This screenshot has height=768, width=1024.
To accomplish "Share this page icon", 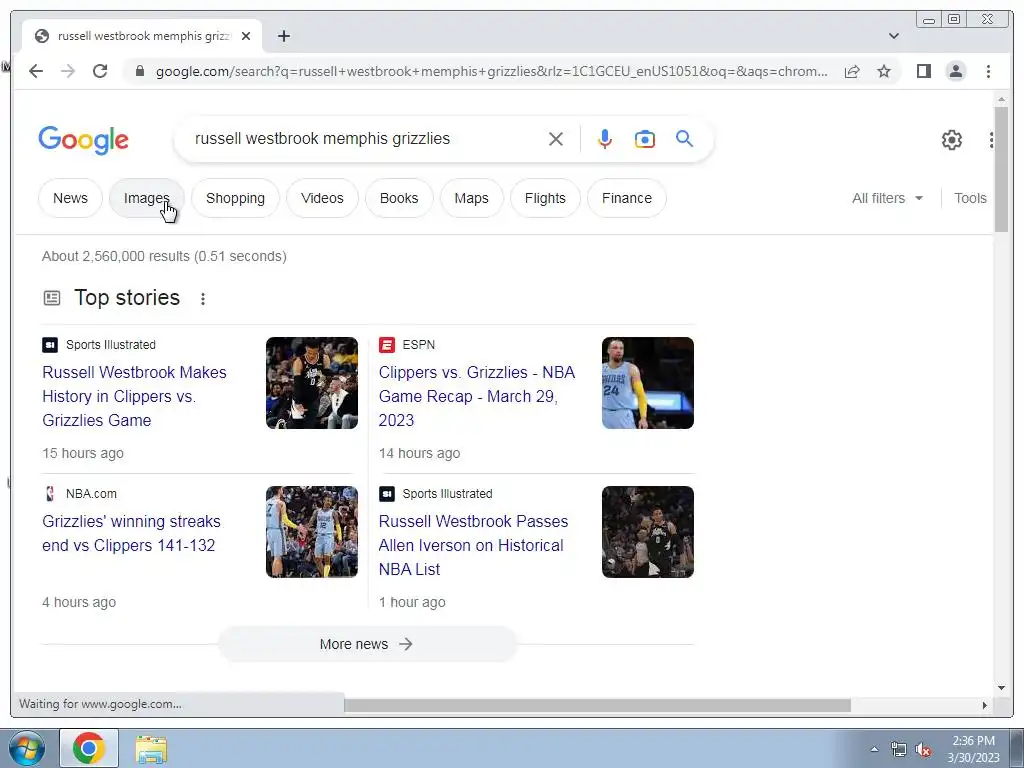I will pyautogui.click(x=852, y=71).
